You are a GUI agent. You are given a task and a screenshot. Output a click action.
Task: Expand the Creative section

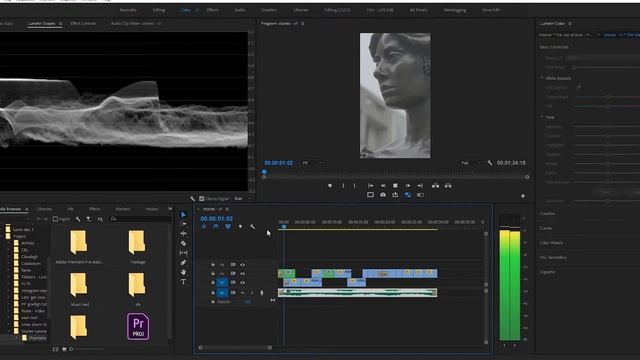(547, 213)
